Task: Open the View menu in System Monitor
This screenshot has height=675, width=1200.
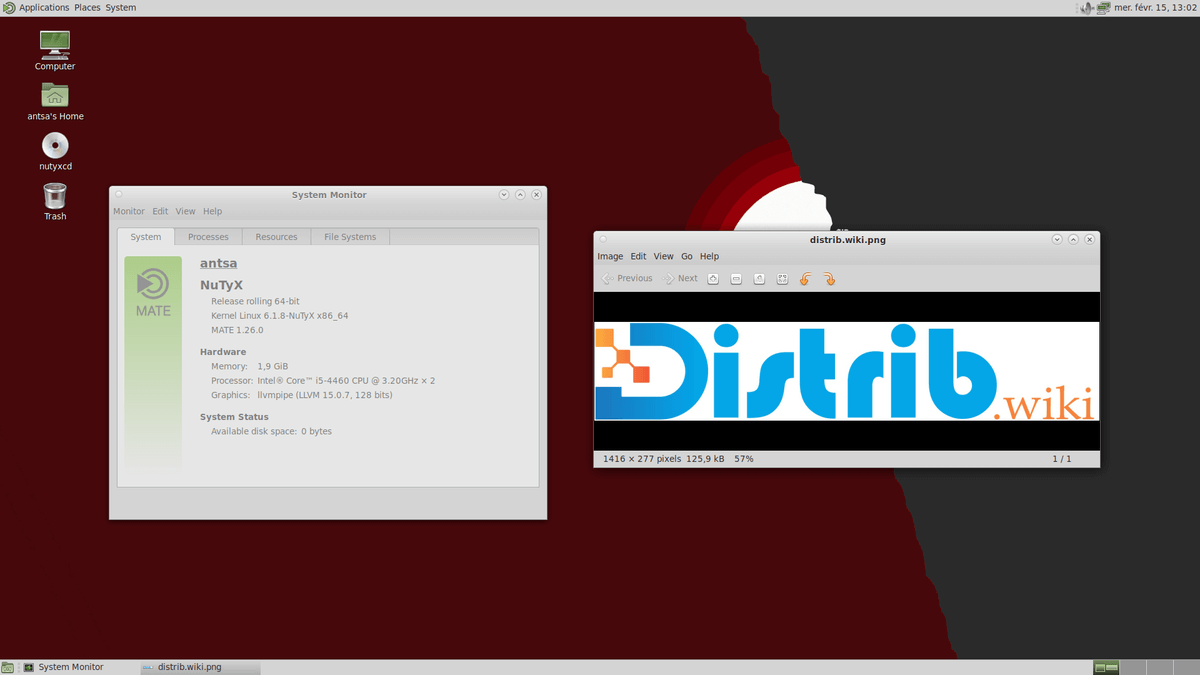Action: (185, 212)
